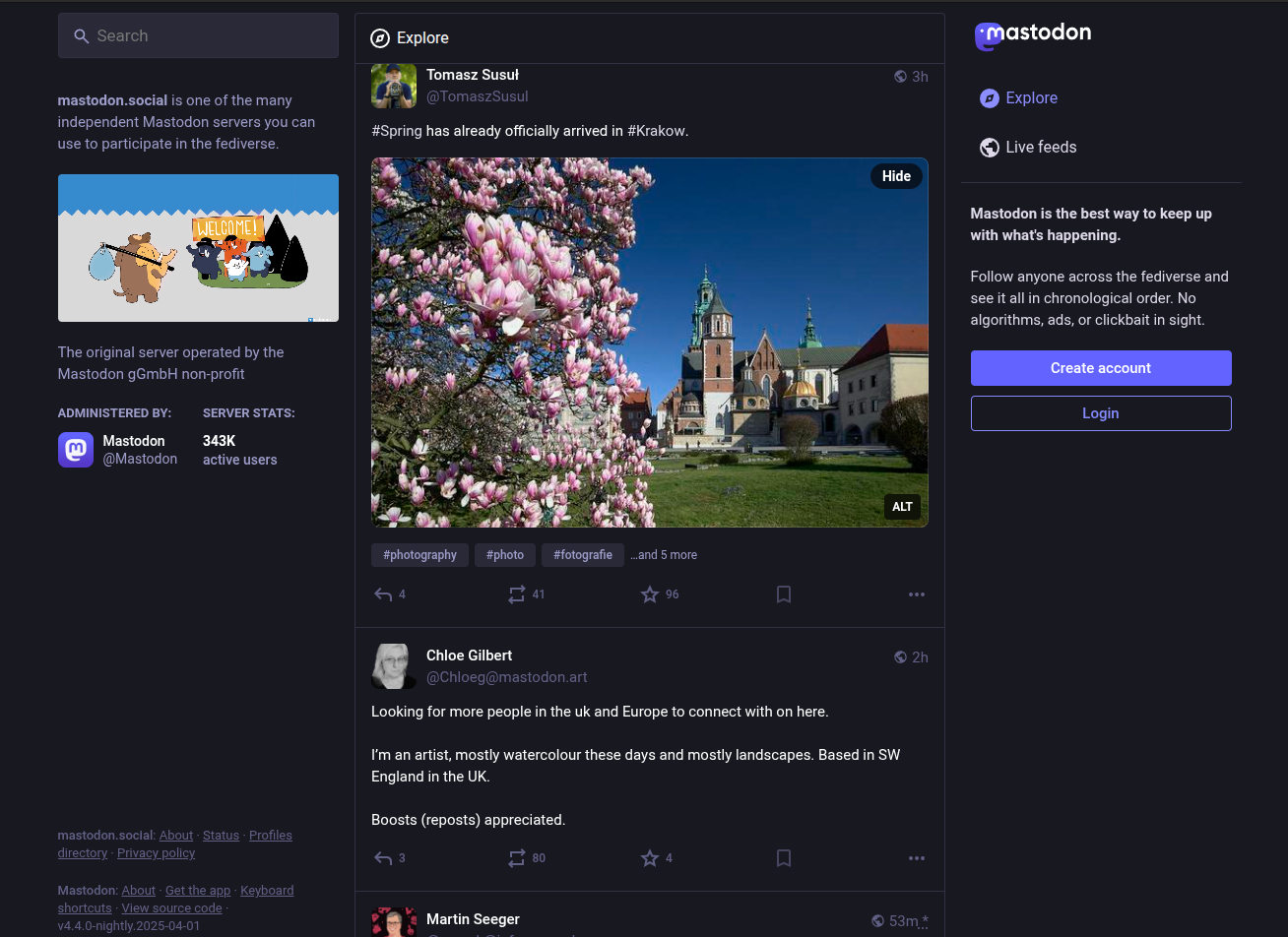
Task: Click the 'ADMINISTERED BY:' heading
Action: pos(114,413)
